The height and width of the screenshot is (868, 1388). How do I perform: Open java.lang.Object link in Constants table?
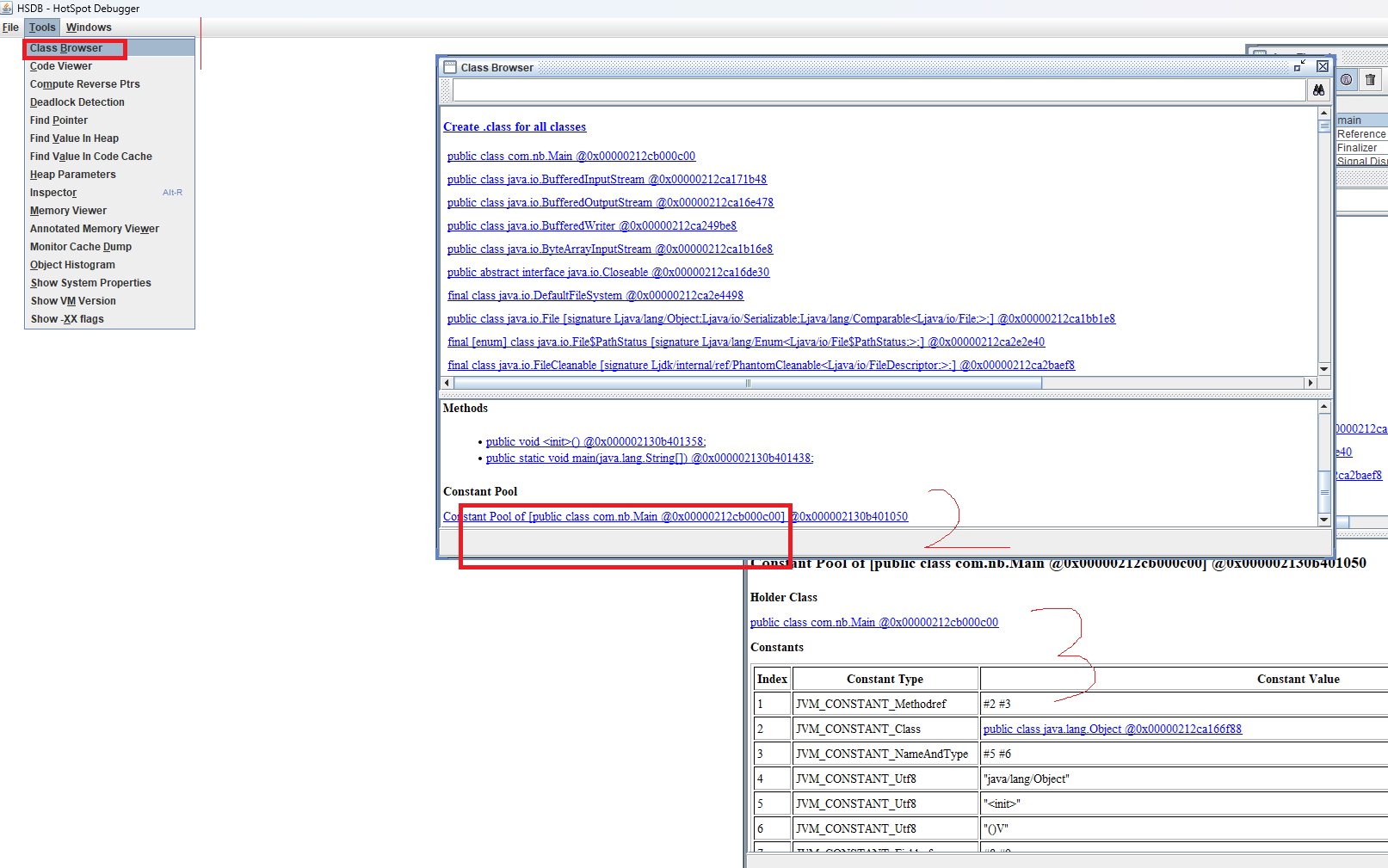point(1113,729)
